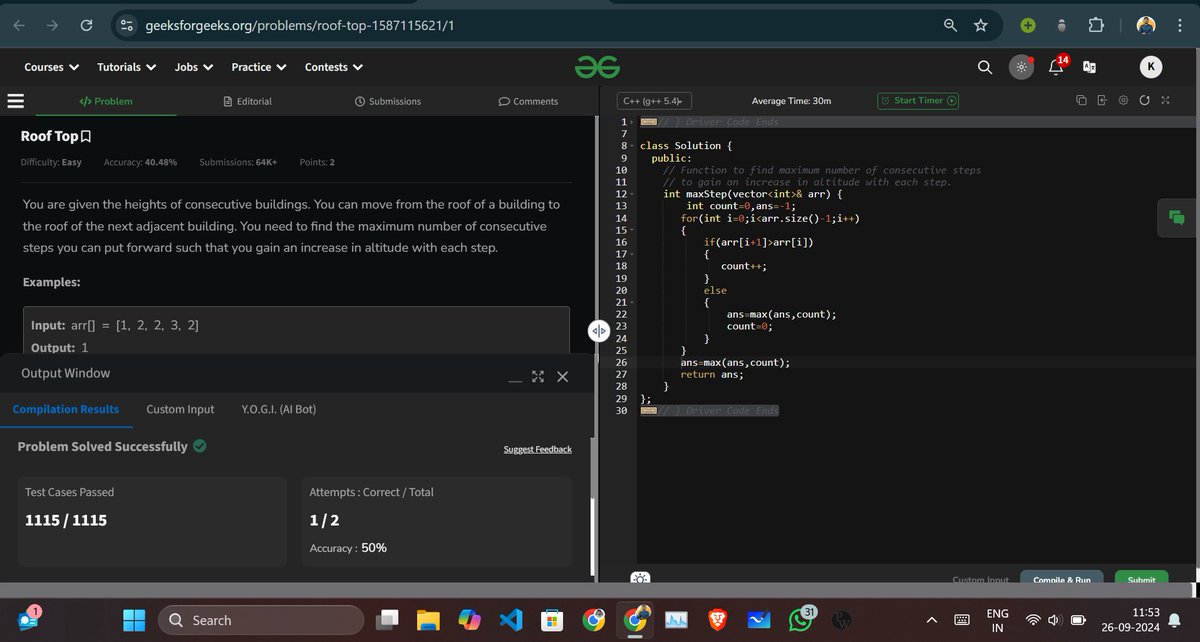Screen dimensions: 1200x642
Task: View site information icon in address bar
Action: (x=127, y=26)
